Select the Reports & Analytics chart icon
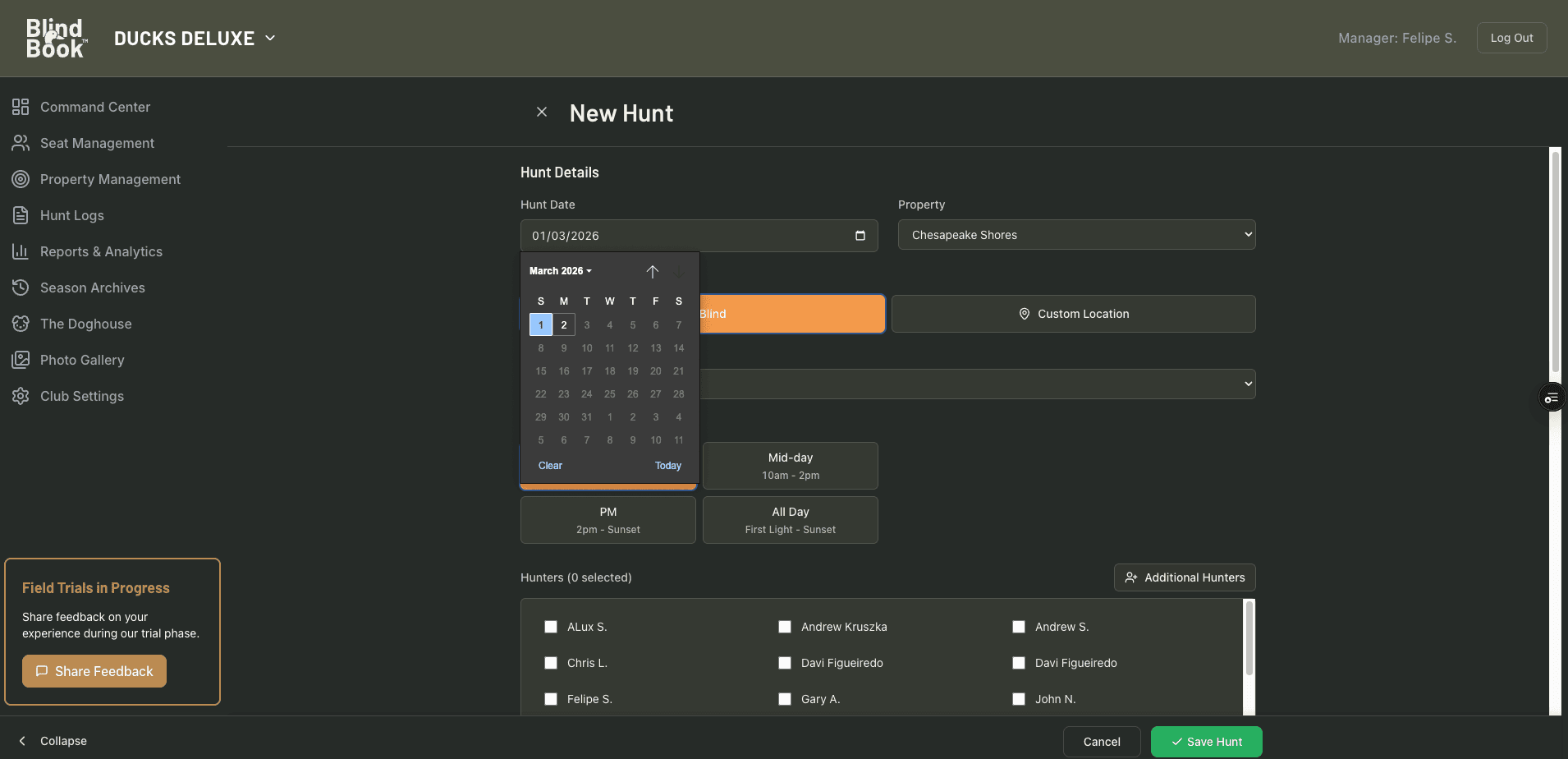The image size is (1568, 759). [x=21, y=251]
